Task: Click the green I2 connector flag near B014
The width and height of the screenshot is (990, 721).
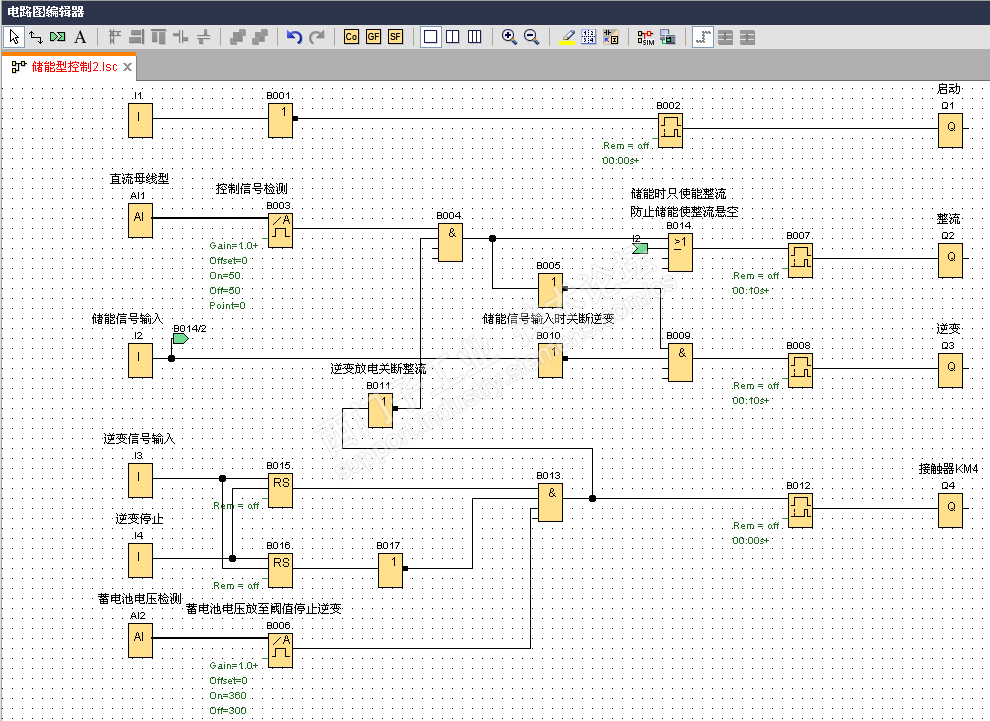Action: pos(640,249)
